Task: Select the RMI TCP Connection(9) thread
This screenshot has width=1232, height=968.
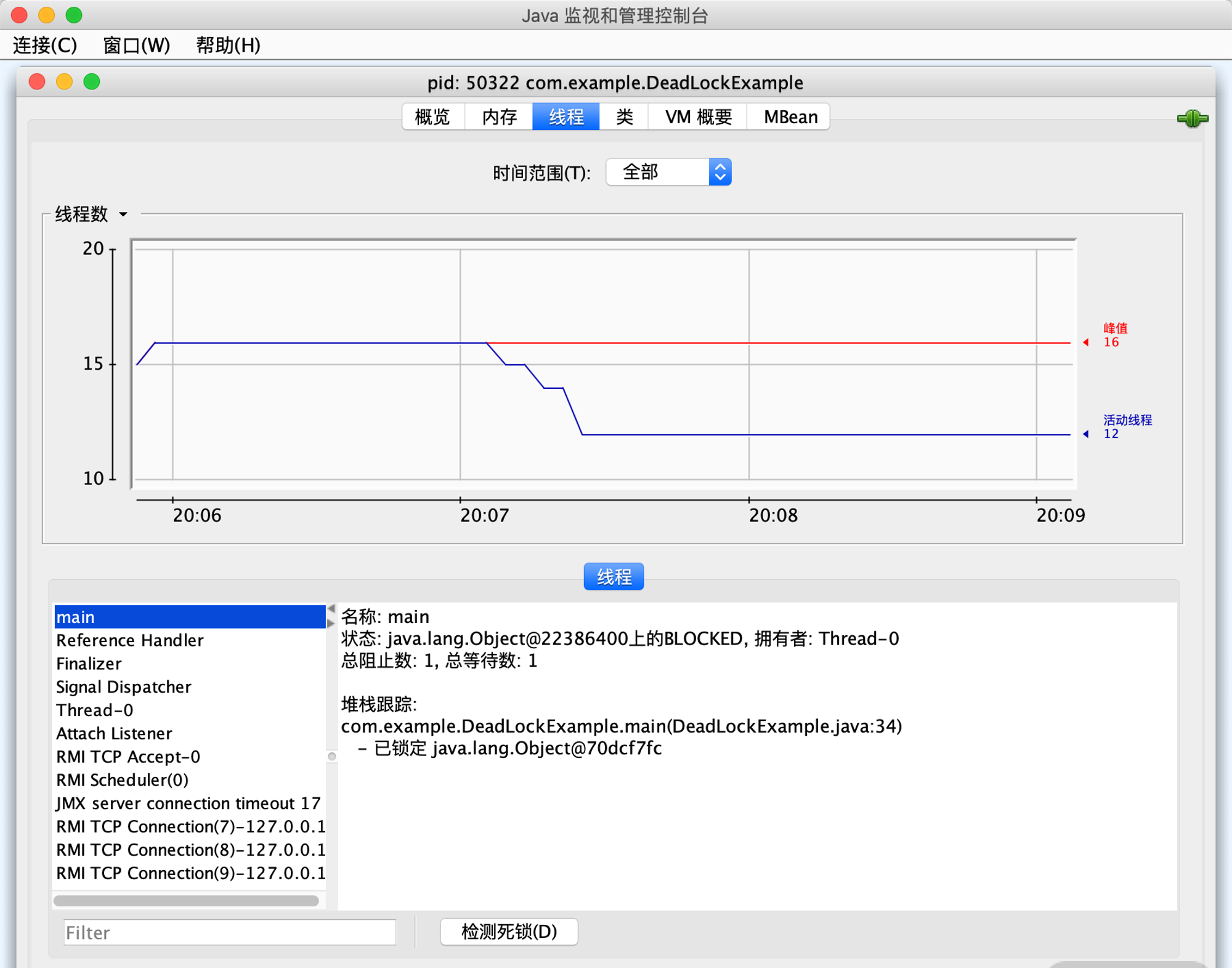Action: (x=190, y=873)
